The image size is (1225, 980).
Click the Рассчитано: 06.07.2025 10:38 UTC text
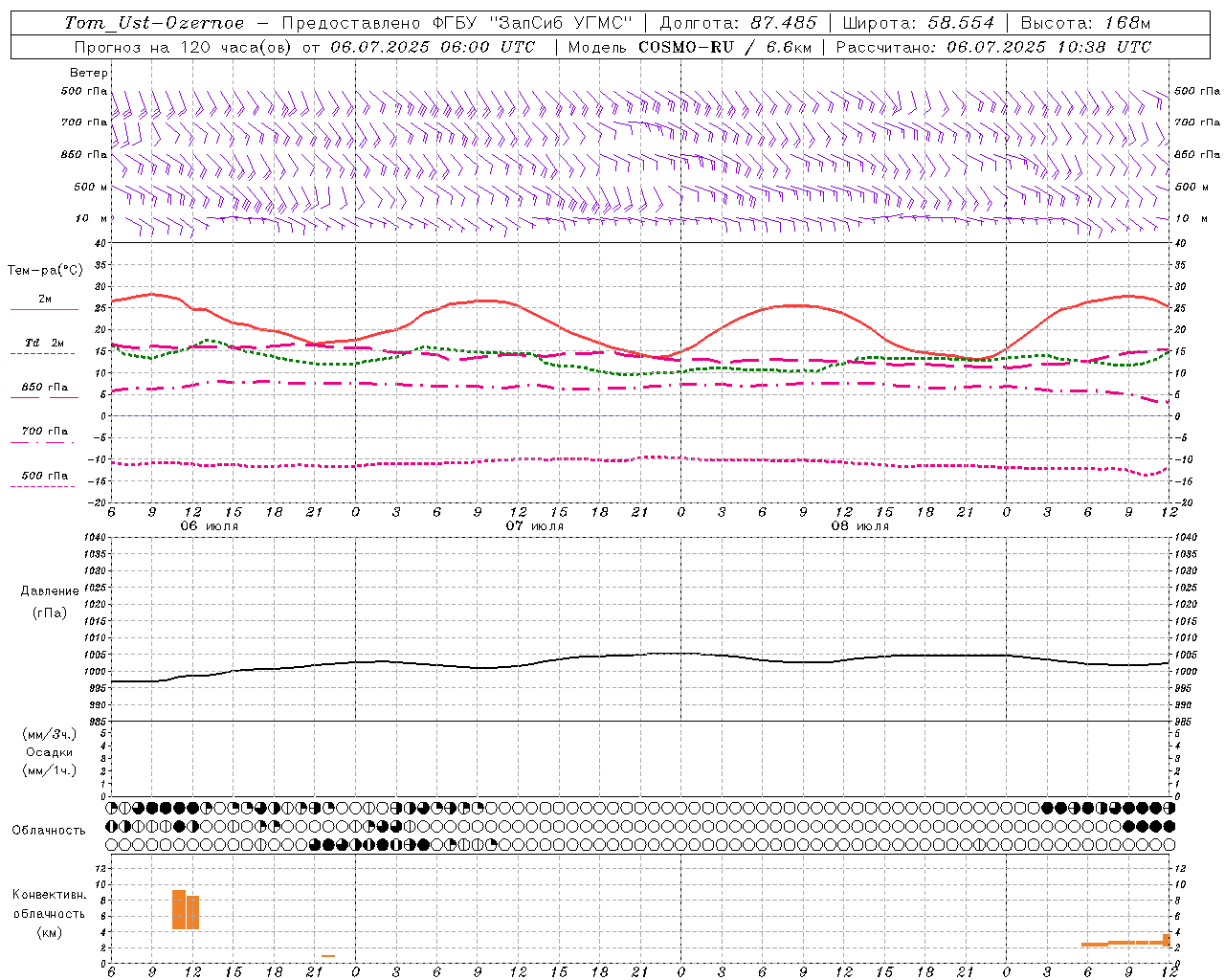993,47
